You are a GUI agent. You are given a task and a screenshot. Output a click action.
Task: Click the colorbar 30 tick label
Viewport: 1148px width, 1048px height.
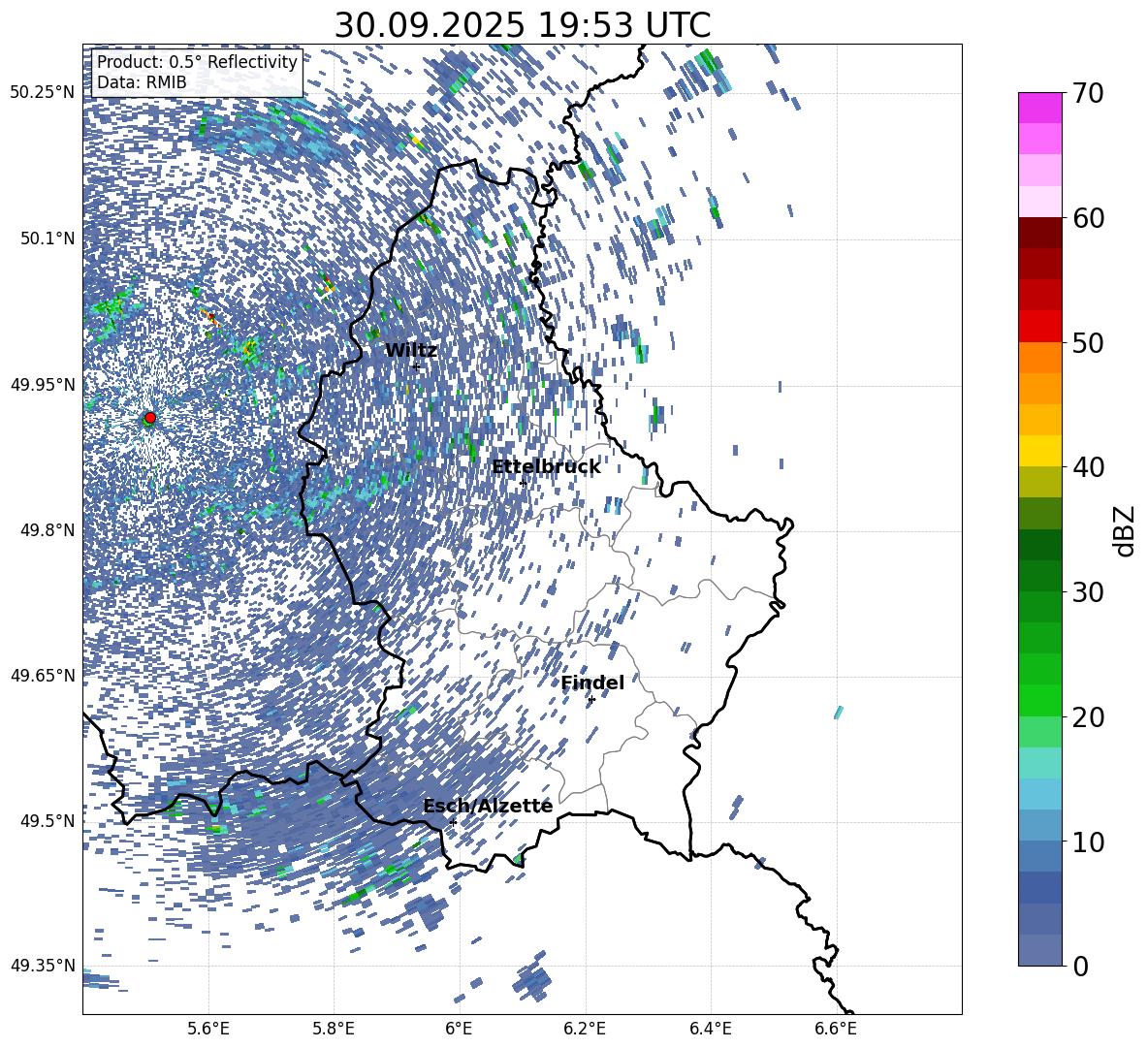point(1089,591)
